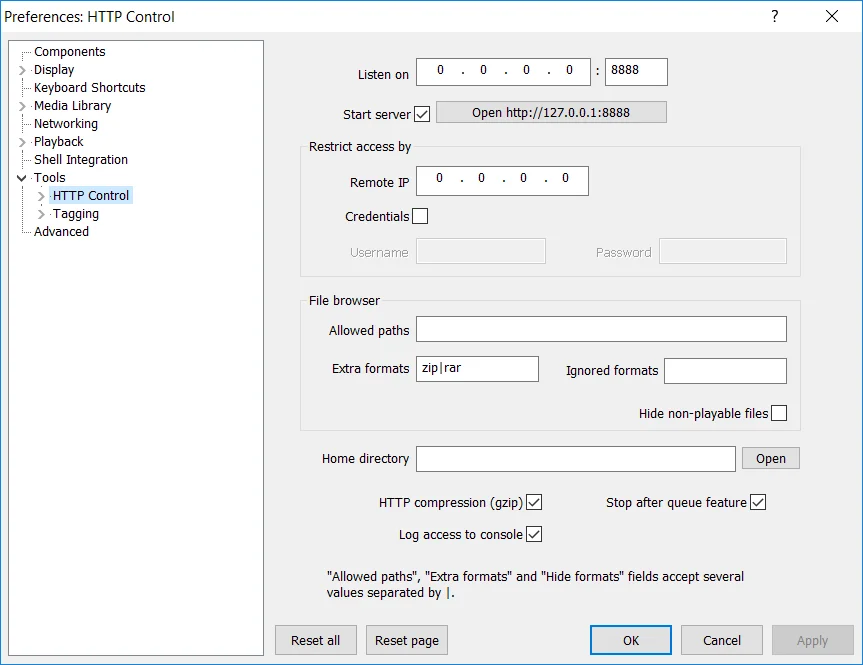Check Hide non-playable files

click(779, 413)
